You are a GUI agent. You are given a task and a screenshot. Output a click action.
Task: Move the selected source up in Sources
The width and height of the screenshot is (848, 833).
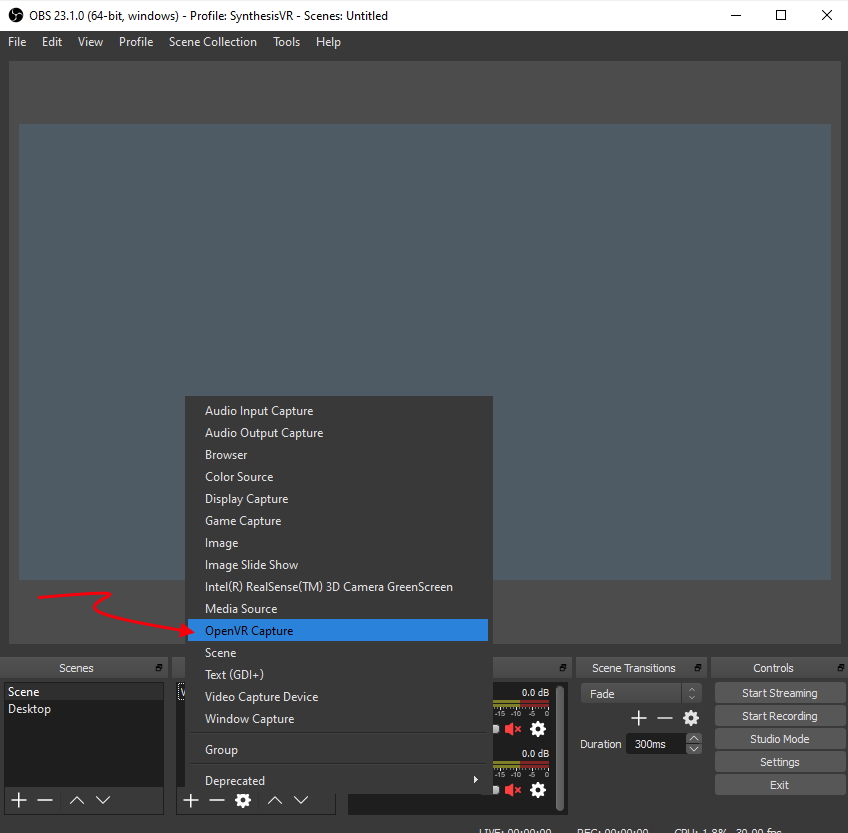pos(275,800)
